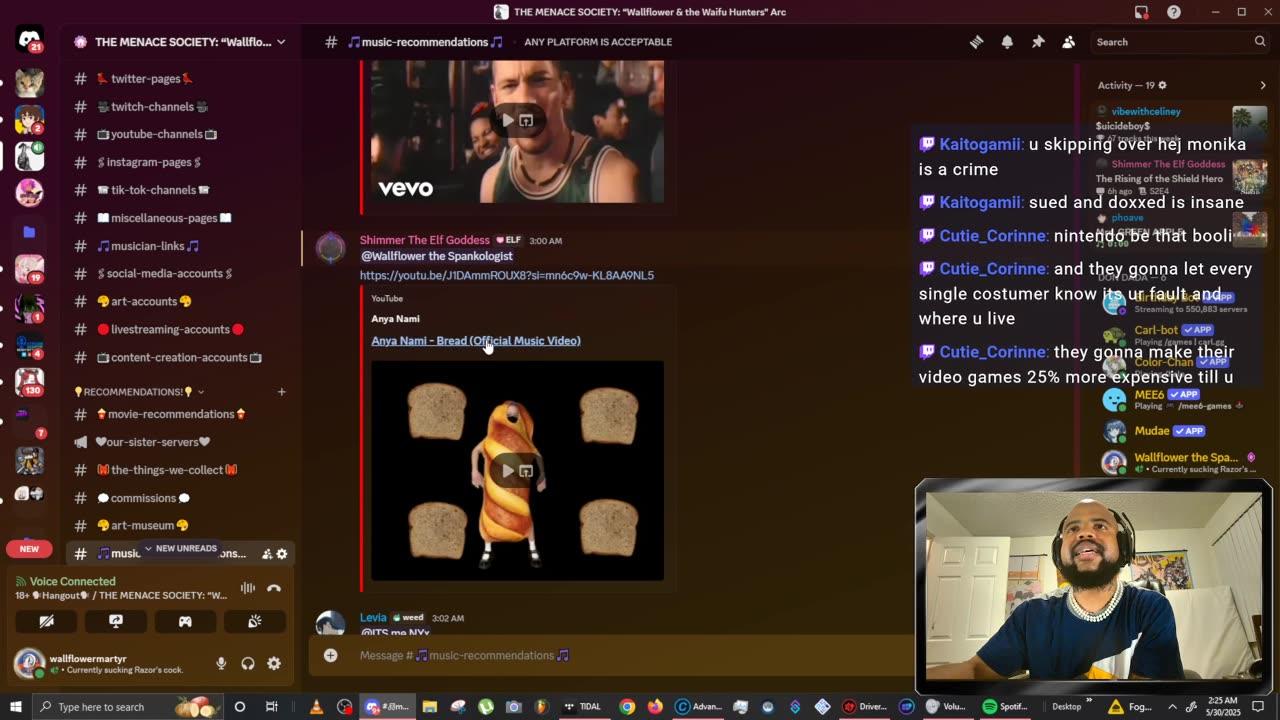Open TIDAL from the taskbar
Screen dimensions: 1280x720
584,707
